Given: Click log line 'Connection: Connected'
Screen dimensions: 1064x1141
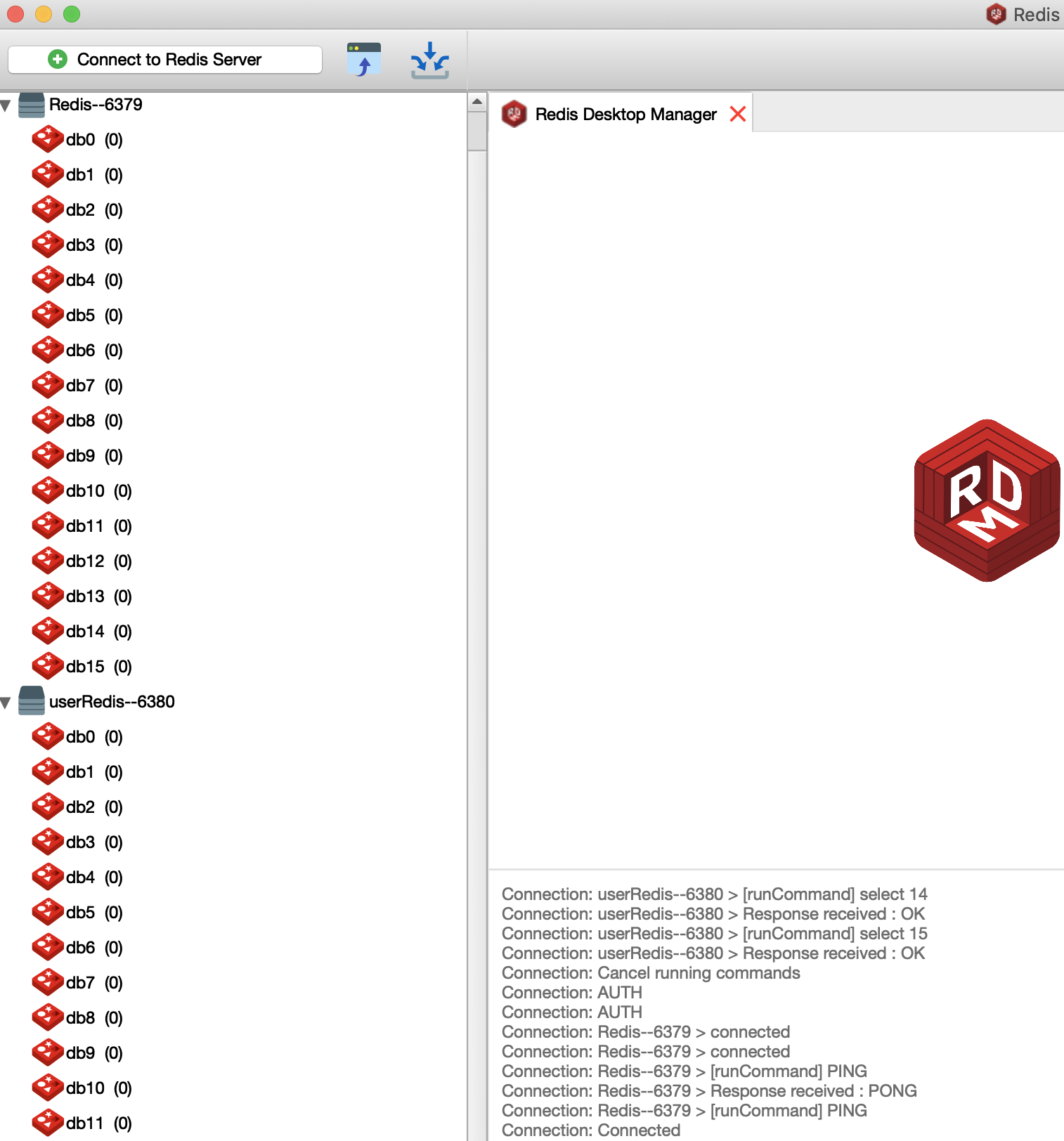Looking at the screenshot, I should pos(591,1130).
